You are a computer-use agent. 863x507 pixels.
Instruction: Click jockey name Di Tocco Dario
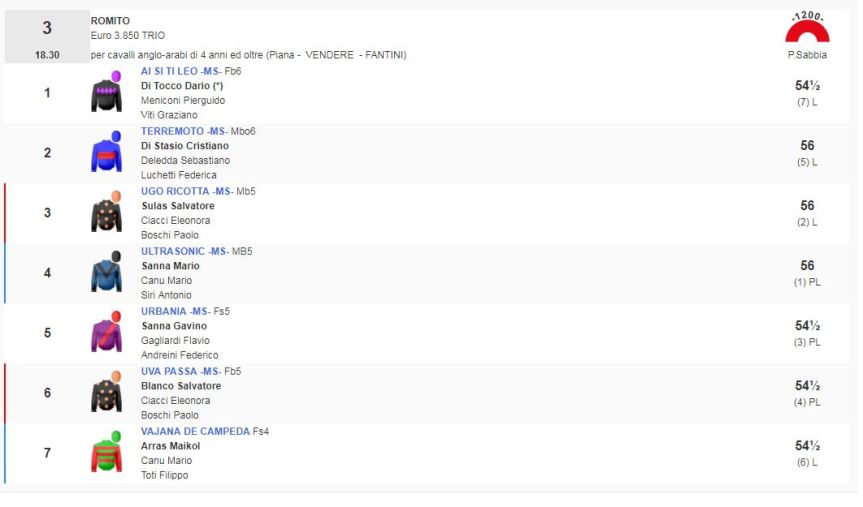[x=181, y=86]
